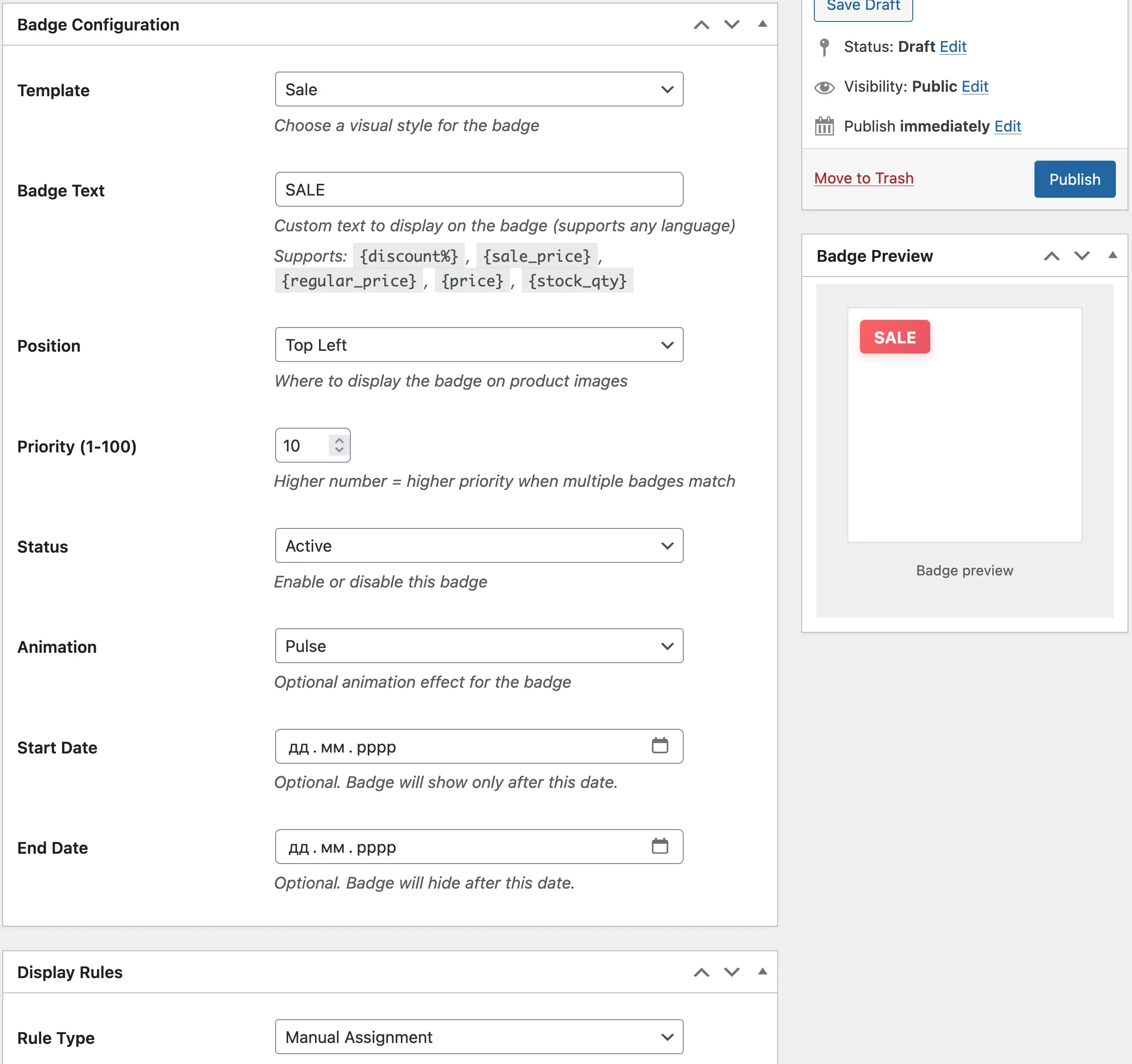
Task: Move Badge Configuration panel down
Action: 732,25
